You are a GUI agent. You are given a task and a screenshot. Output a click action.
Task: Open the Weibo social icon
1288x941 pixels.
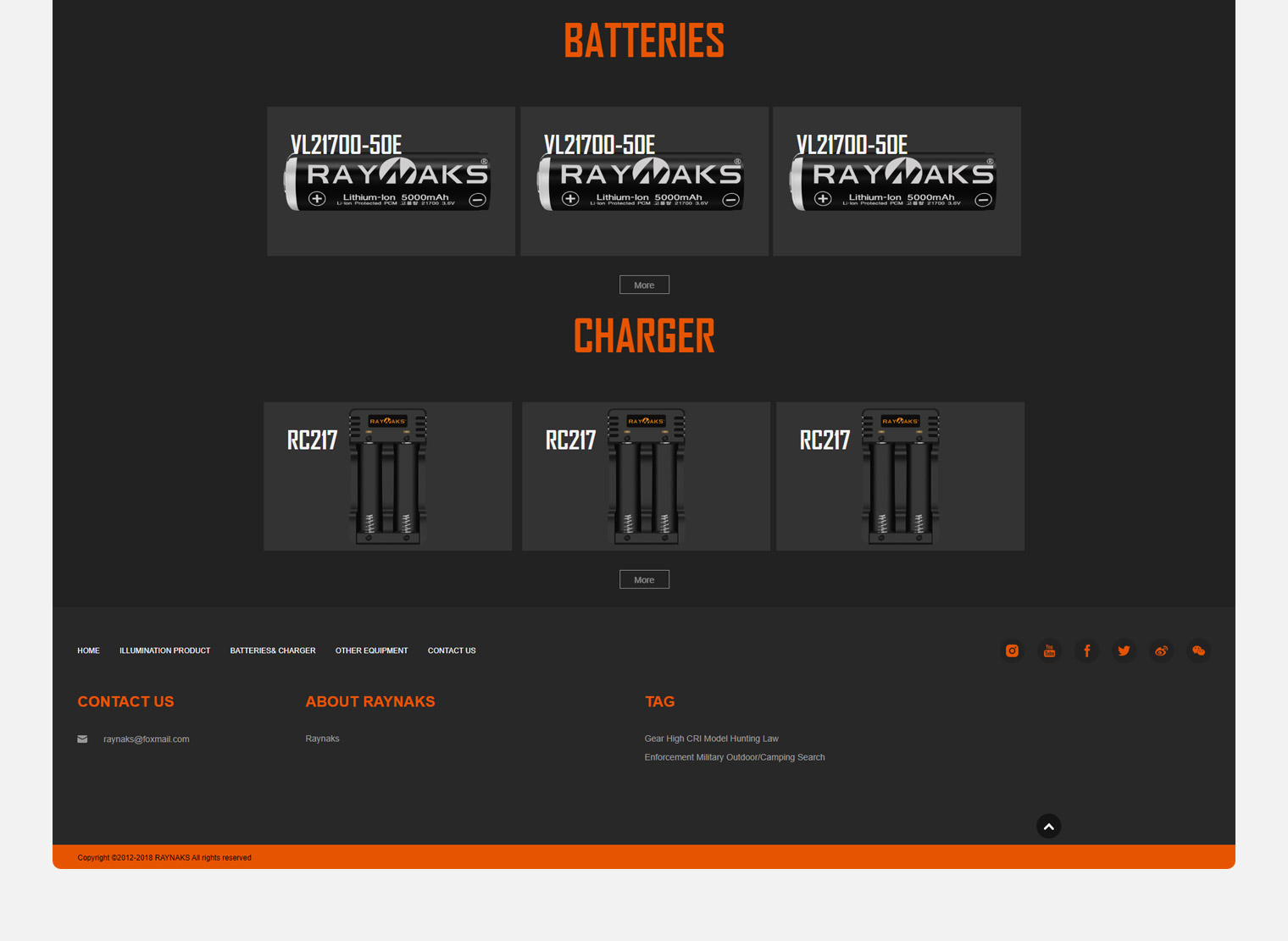1161,650
